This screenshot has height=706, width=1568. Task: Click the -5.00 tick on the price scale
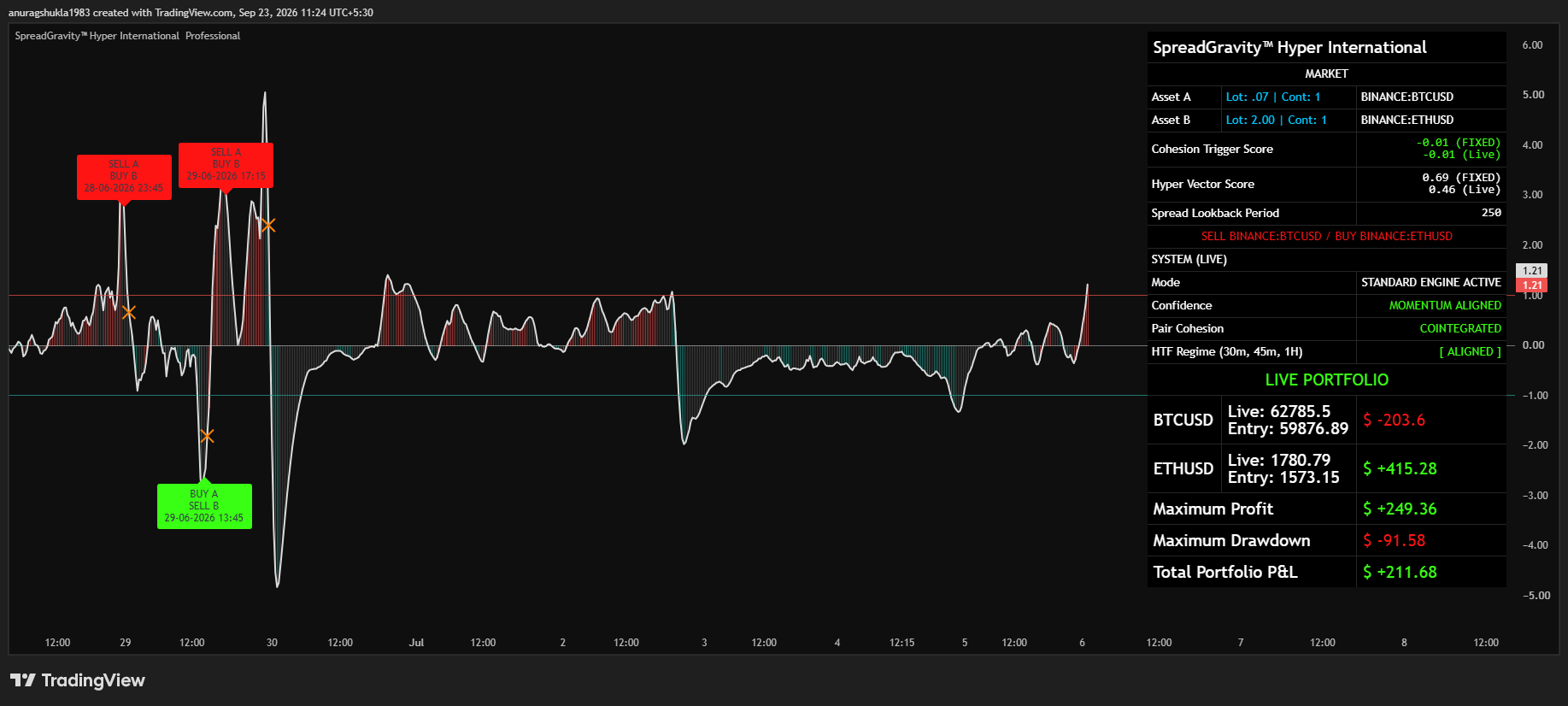[1536, 596]
